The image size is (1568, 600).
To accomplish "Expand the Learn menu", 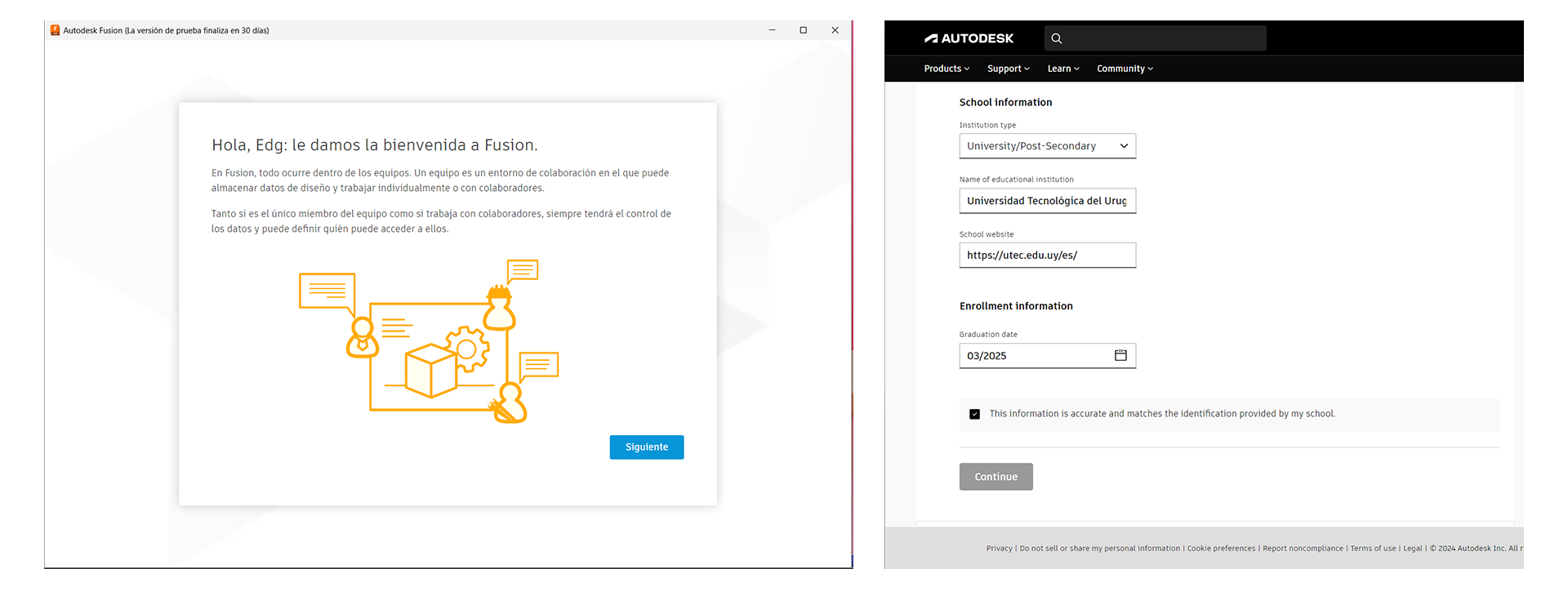I will pyautogui.click(x=1063, y=69).
